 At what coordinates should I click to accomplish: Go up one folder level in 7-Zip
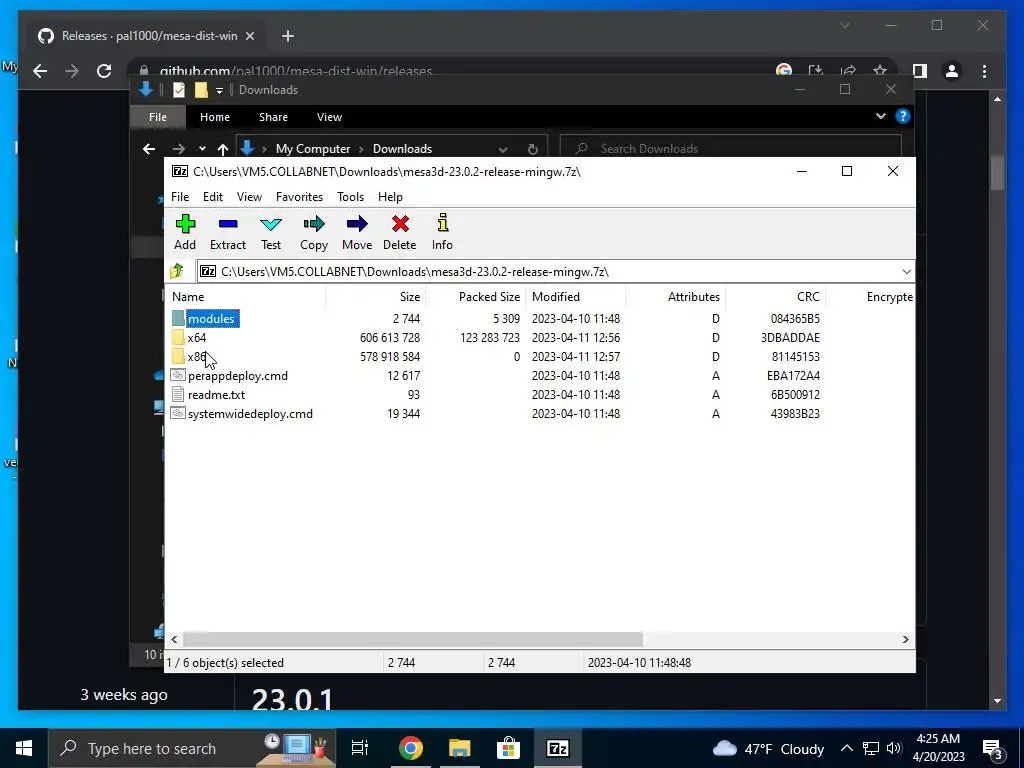[x=177, y=271]
